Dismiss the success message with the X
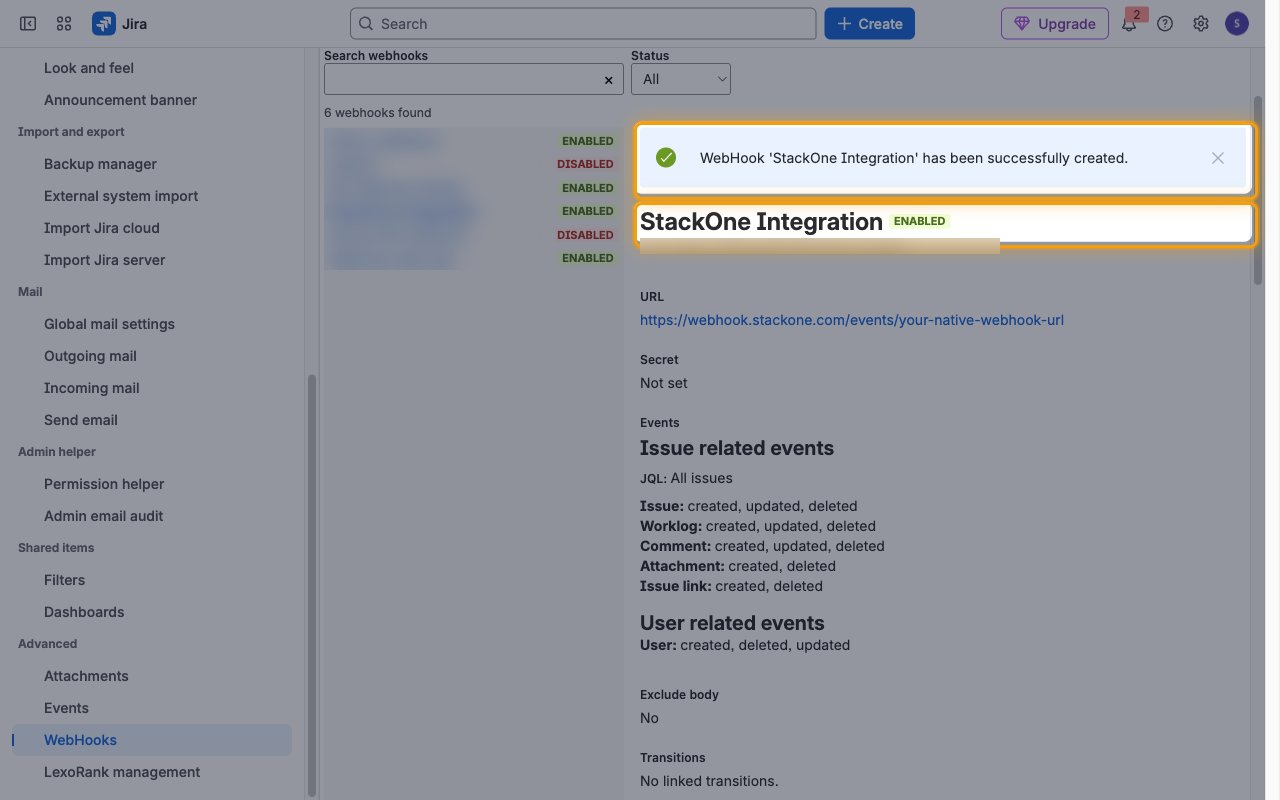The height and width of the screenshot is (800, 1280). 1217,158
